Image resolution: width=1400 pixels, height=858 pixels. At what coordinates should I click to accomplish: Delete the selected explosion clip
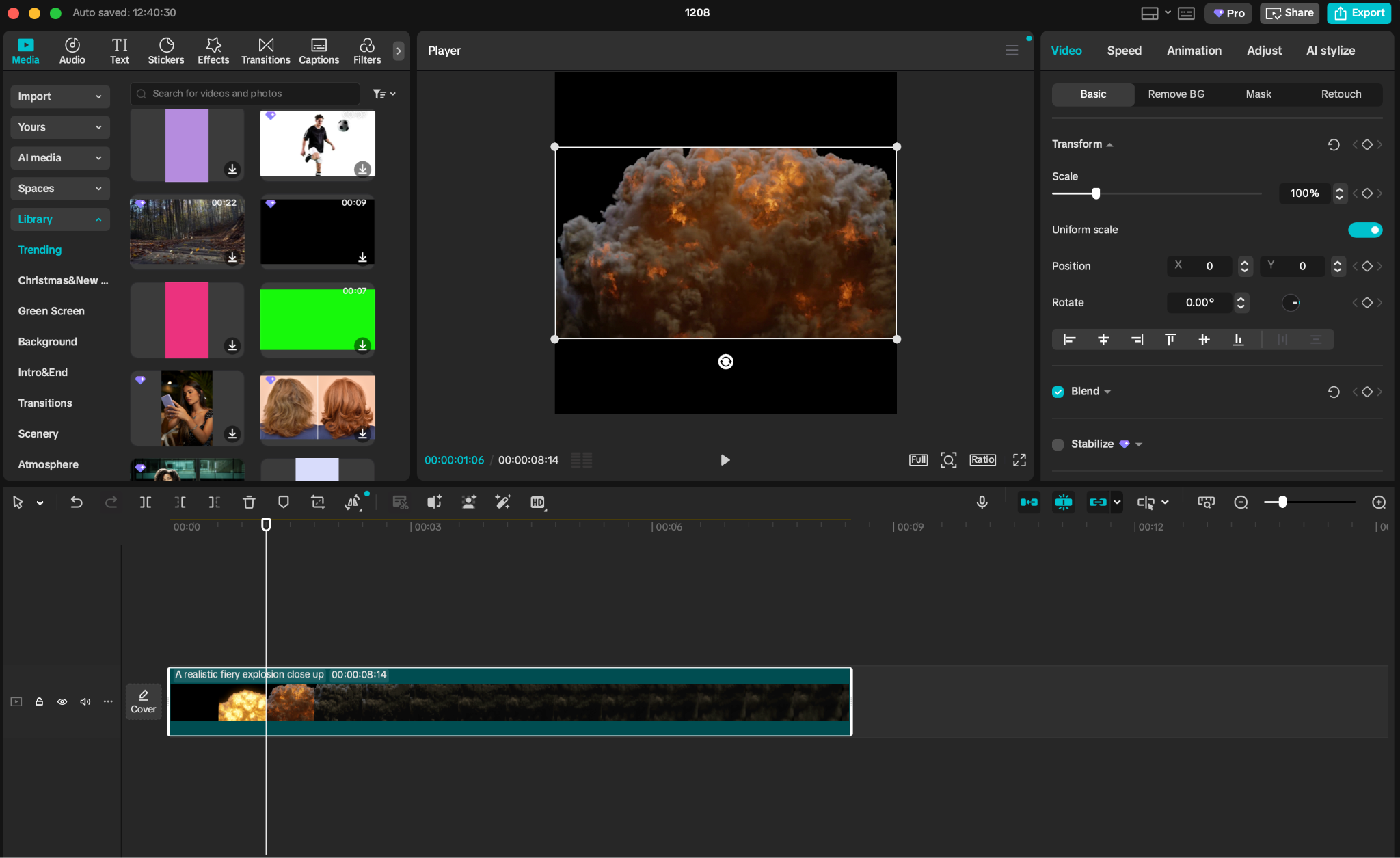249,502
